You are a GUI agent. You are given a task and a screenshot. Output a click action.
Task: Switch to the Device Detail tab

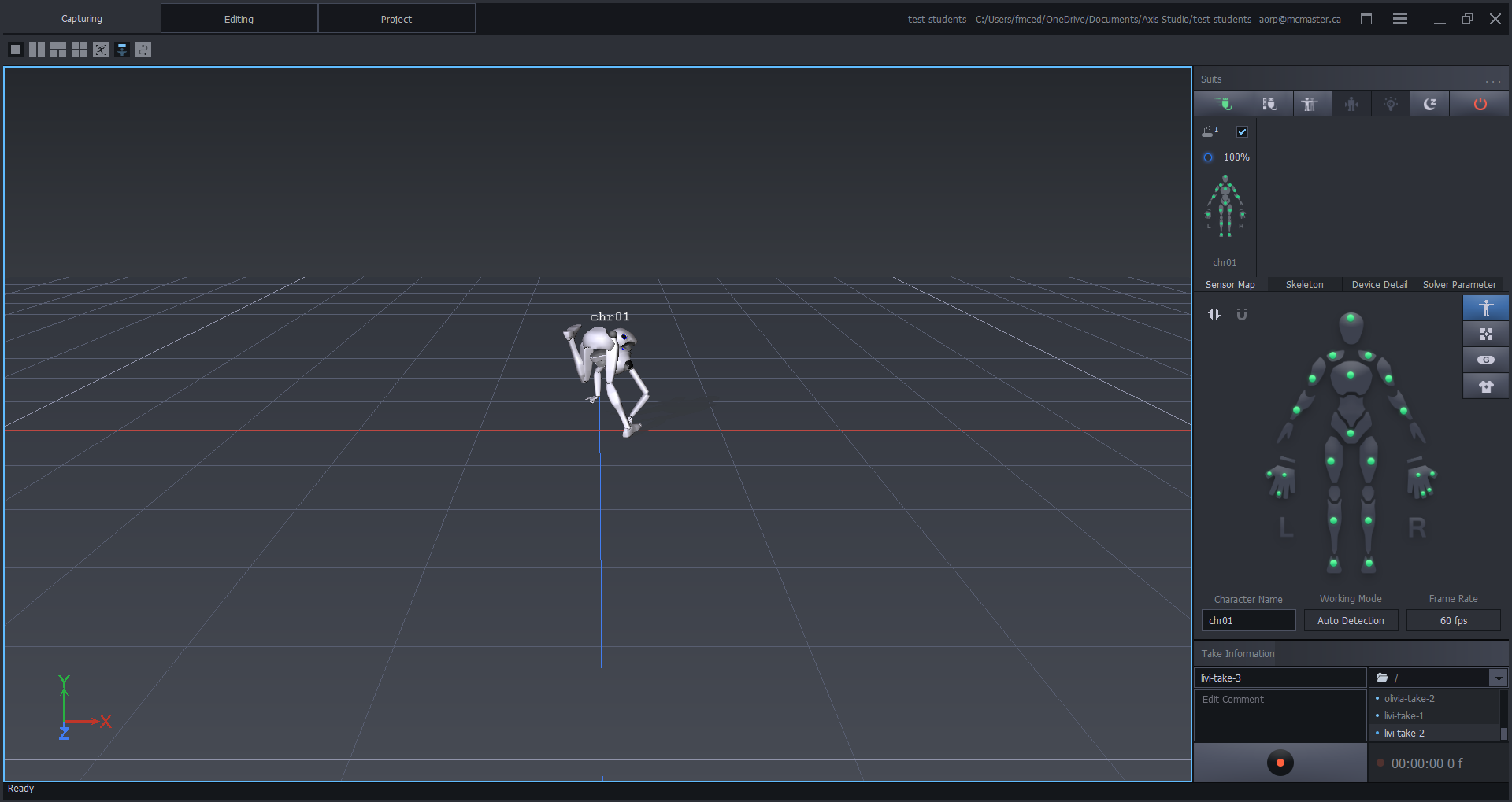tap(1379, 285)
